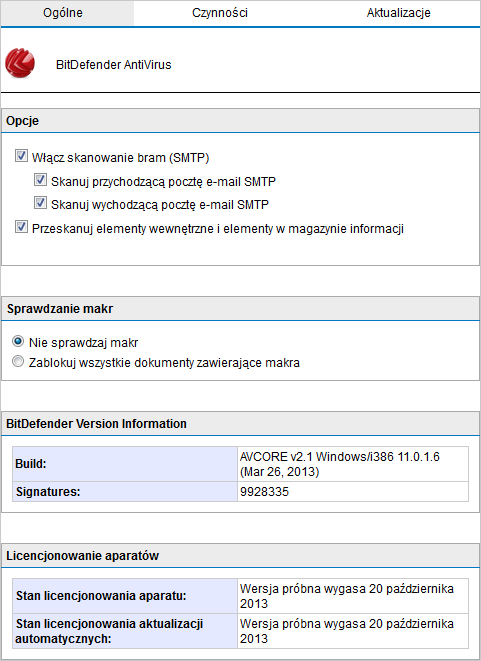The image size is (481, 661).
Task: Toggle Włącz skanowanie bram (SMTP) checkbox
Action: 21,156
